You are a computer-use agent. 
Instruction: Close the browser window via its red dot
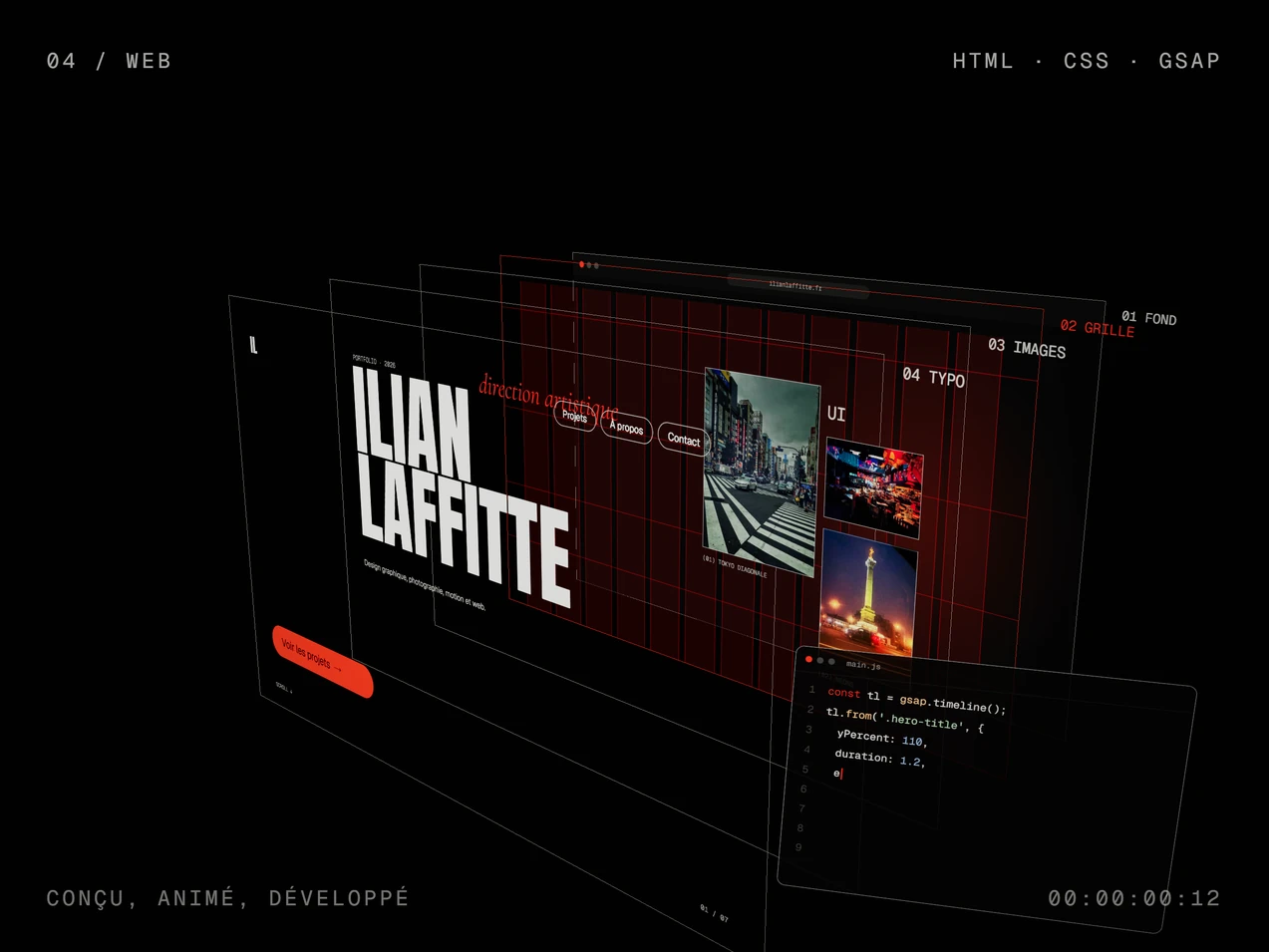tap(581, 264)
